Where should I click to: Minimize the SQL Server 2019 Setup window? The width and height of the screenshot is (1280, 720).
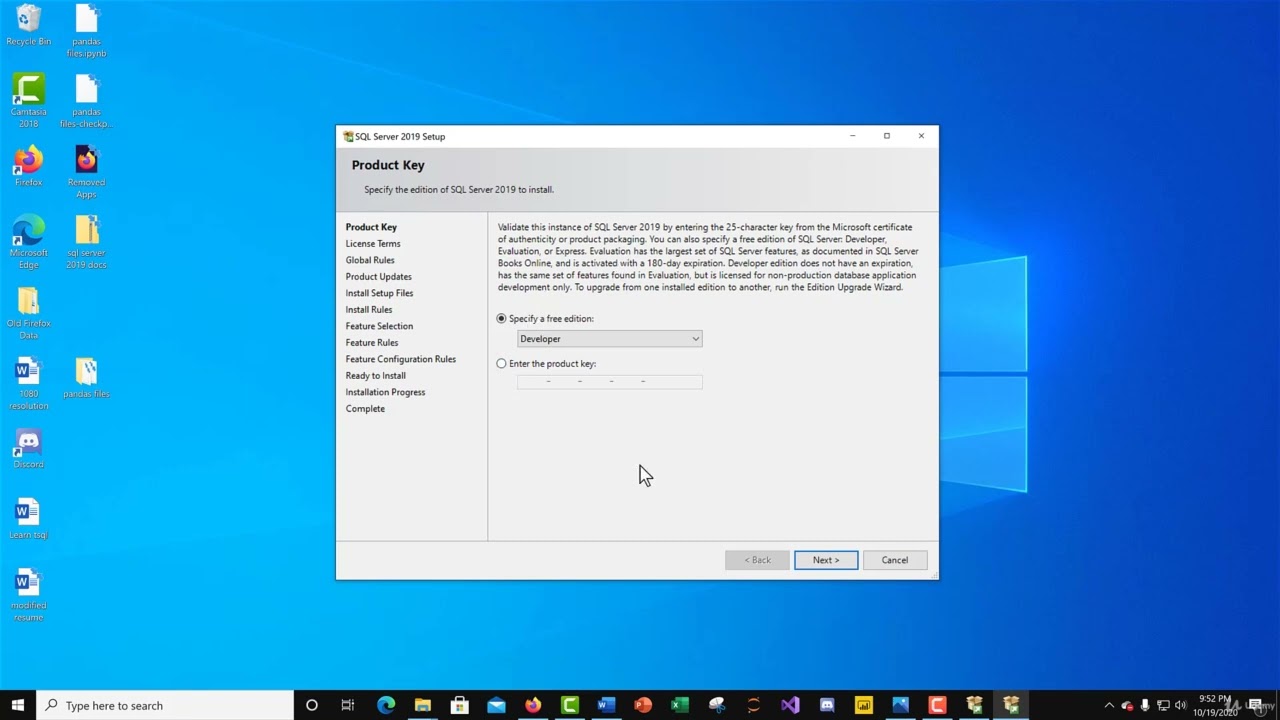(852, 136)
